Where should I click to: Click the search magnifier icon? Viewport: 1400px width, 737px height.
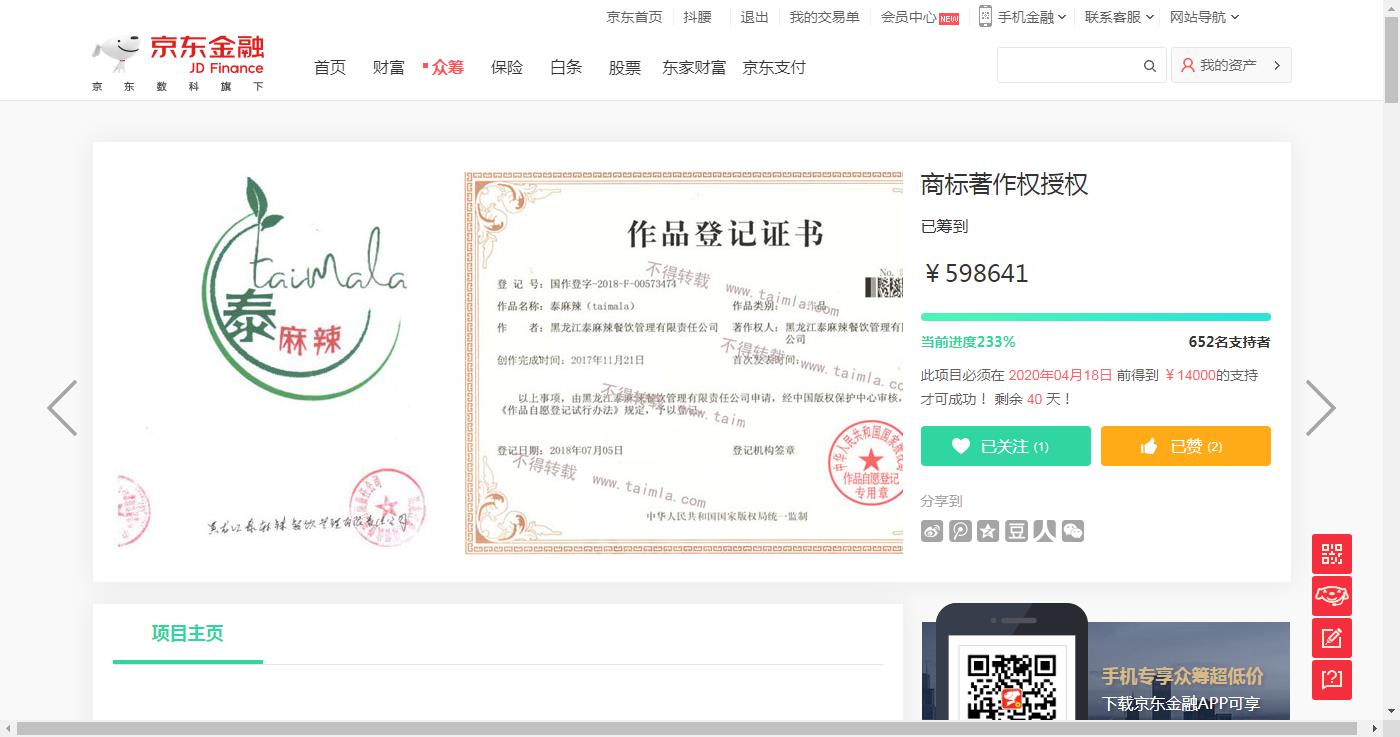(1150, 66)
